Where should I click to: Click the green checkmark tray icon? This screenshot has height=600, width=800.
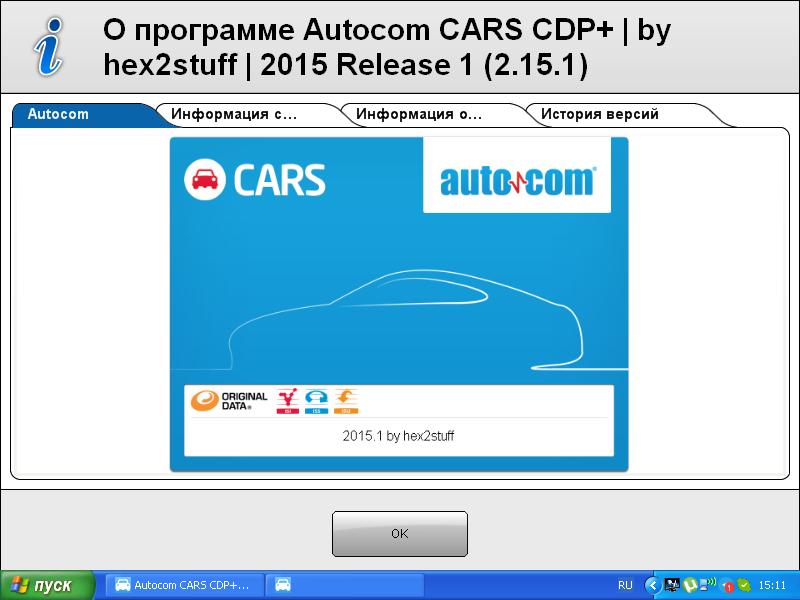743,585
